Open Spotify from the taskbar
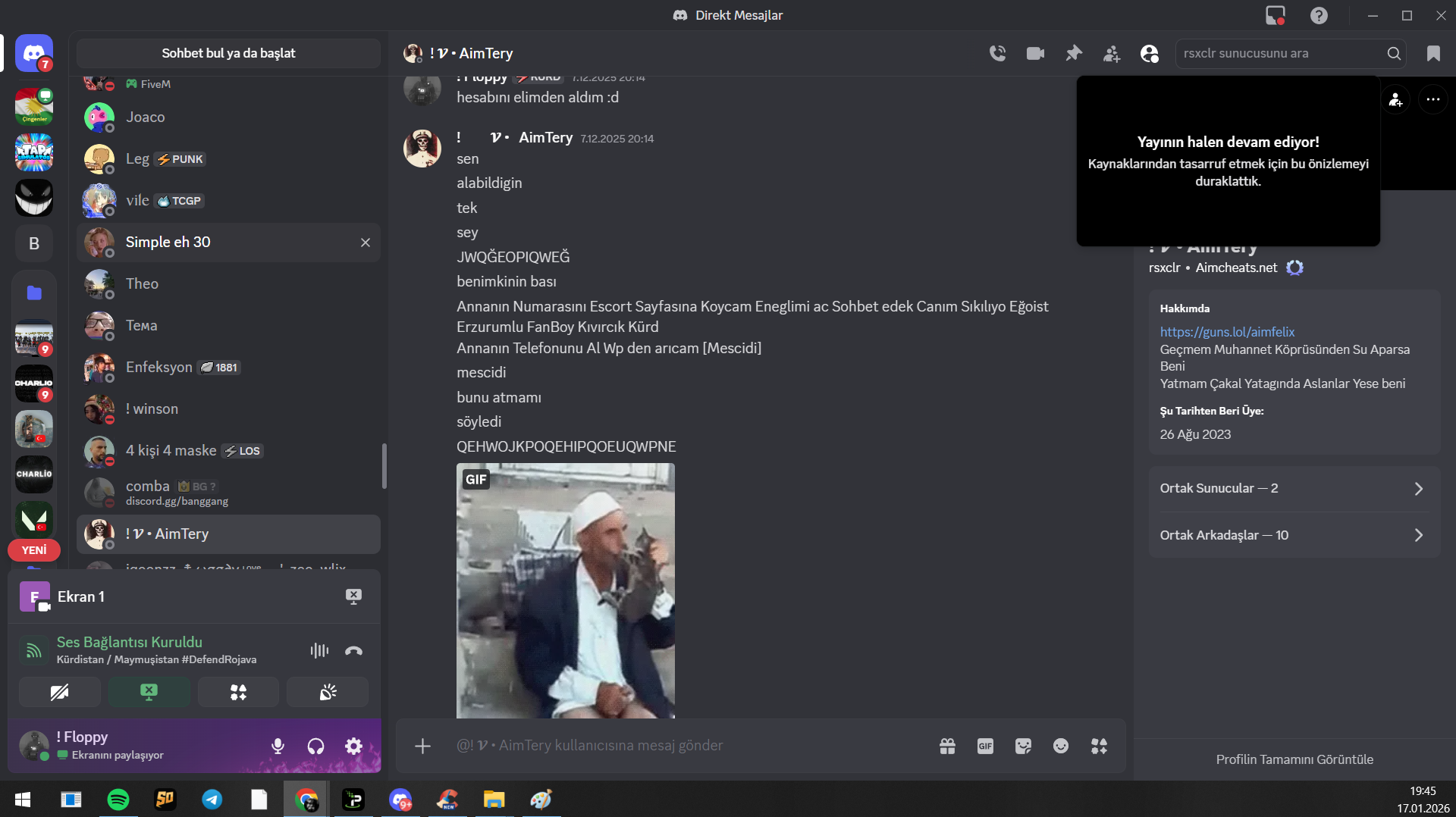The width and height of the screenshot is (1456, 817). pyautogui.click(x=118, y=800)
